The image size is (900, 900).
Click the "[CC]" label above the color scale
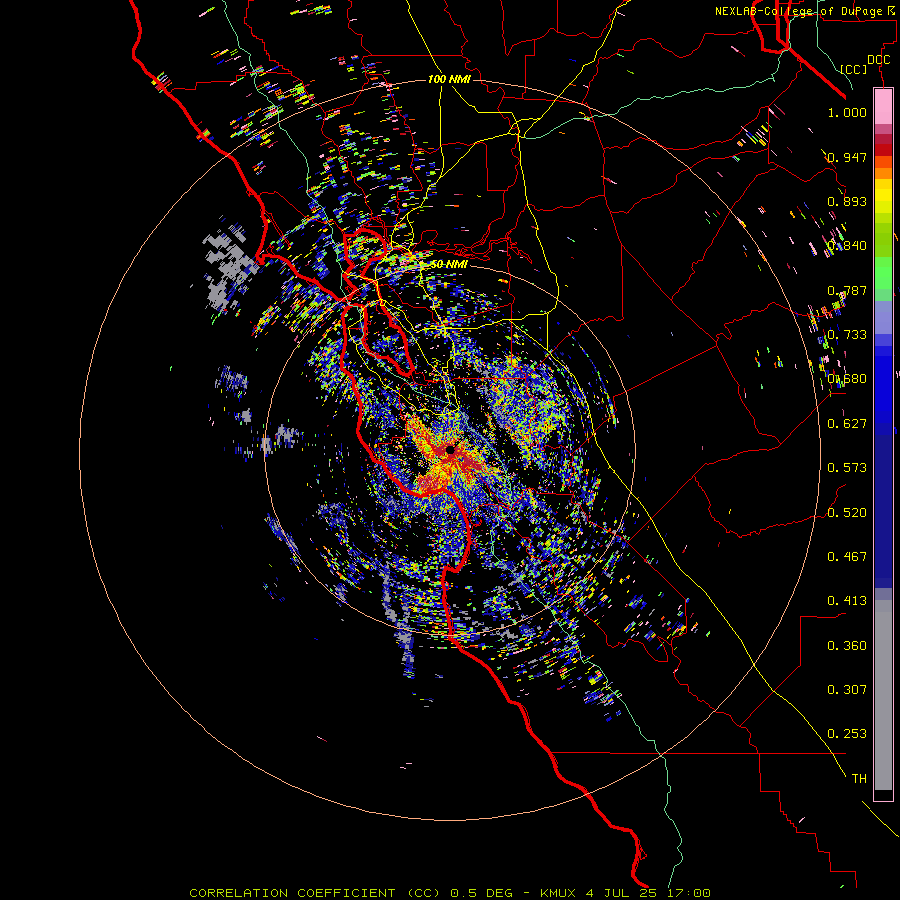click(x=854, y=69)
